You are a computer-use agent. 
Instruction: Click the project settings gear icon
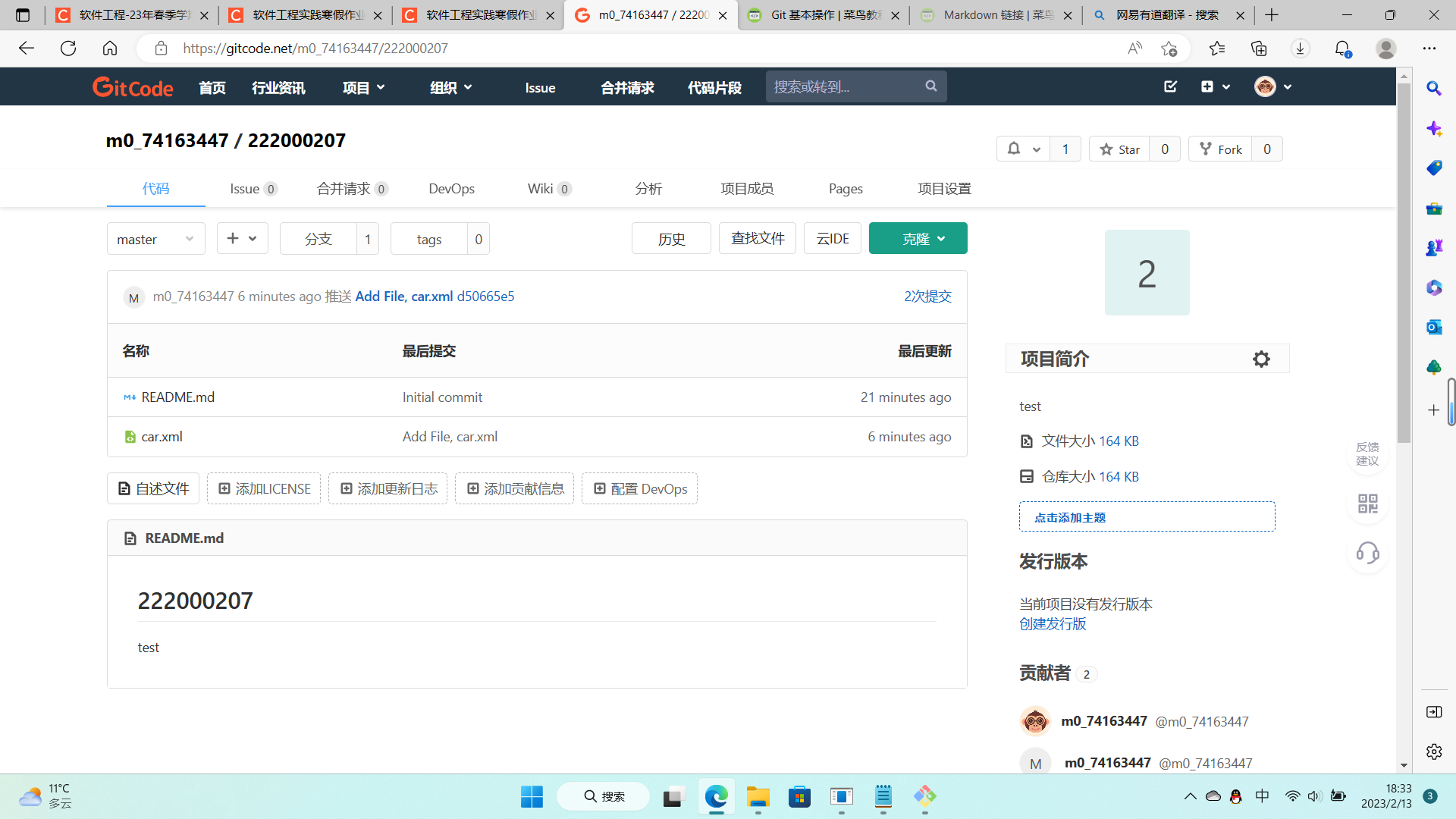1260,359
